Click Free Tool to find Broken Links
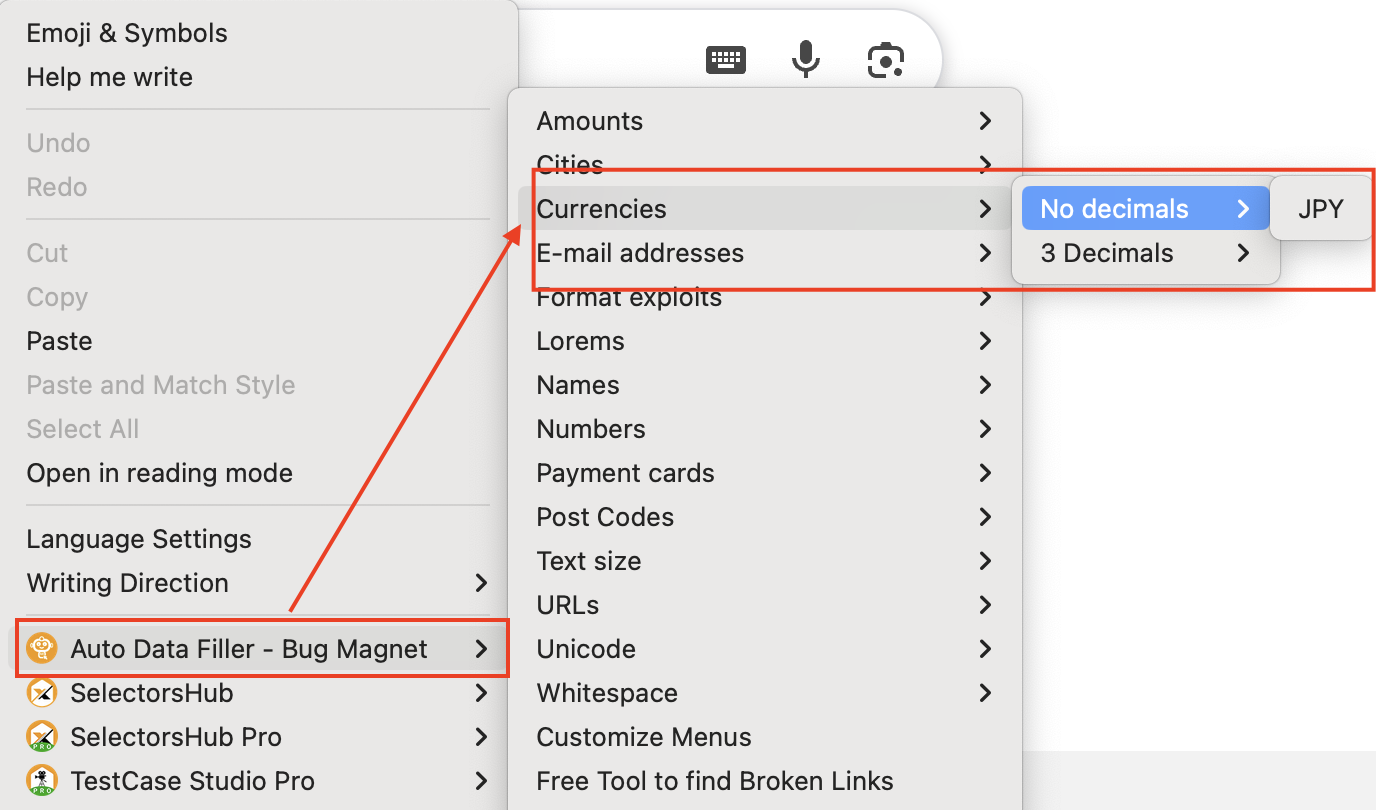Screen dimensions: 1376x810 click(x=715, y=781)
